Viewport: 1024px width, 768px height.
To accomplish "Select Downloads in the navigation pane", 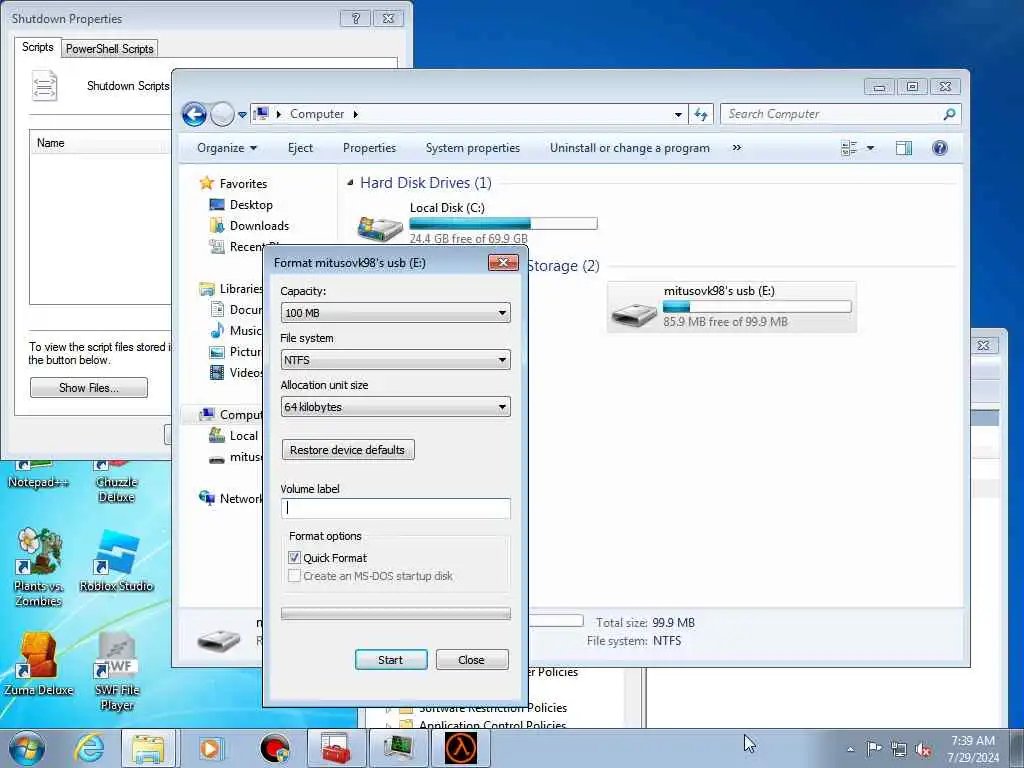I will (259, 225).
